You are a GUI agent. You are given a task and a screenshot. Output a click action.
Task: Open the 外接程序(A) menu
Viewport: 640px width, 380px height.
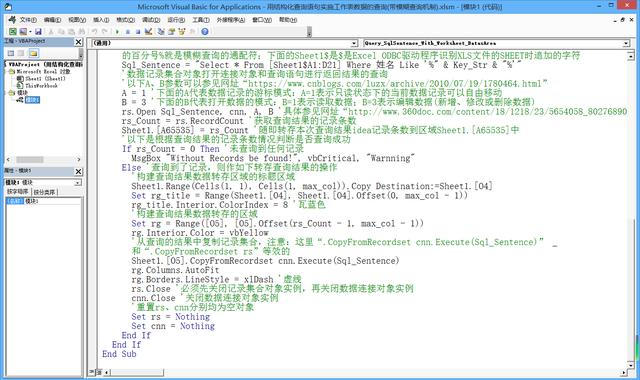tap(231, 20)
